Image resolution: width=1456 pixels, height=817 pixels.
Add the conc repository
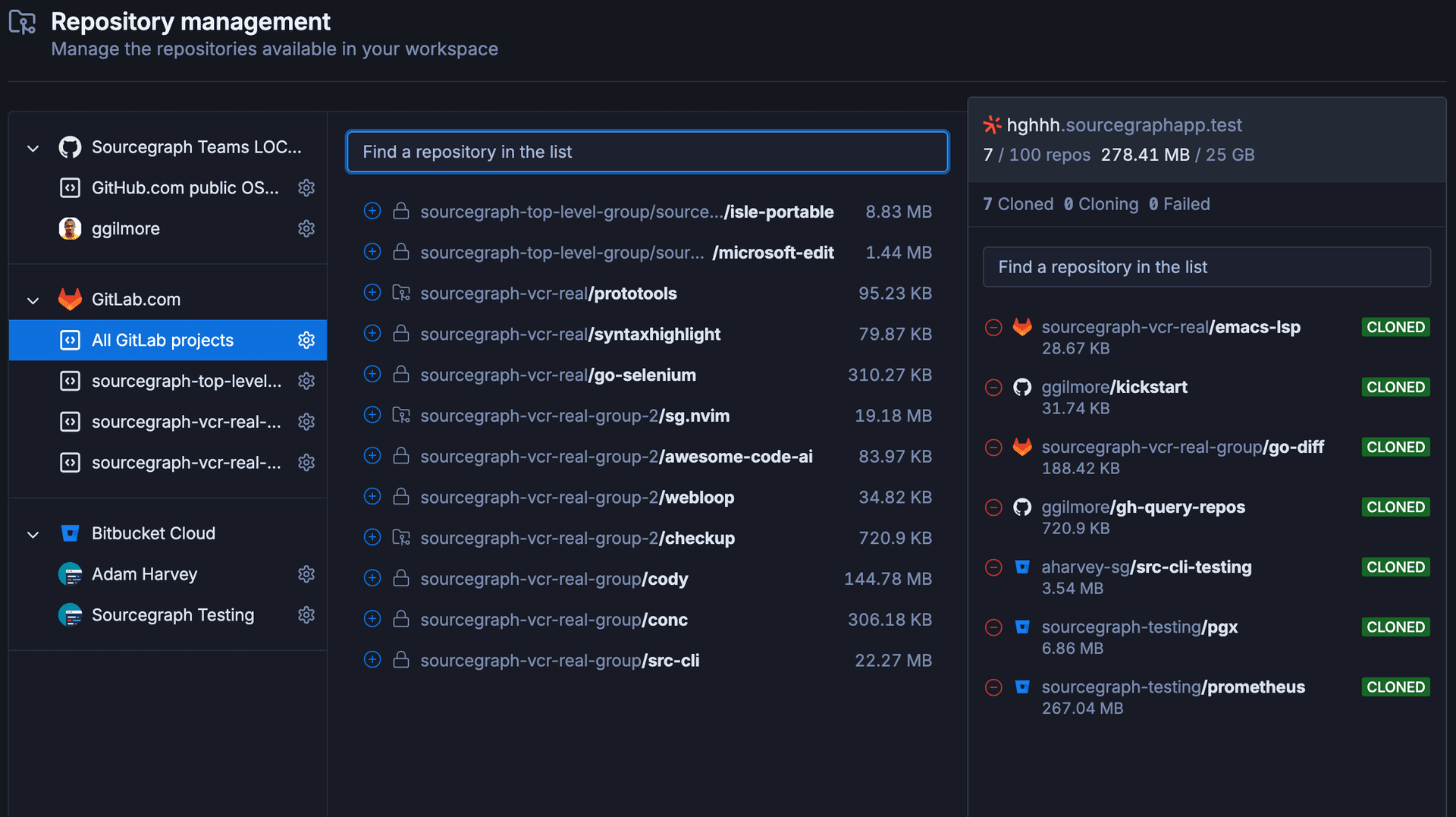(x=372, y=619)
